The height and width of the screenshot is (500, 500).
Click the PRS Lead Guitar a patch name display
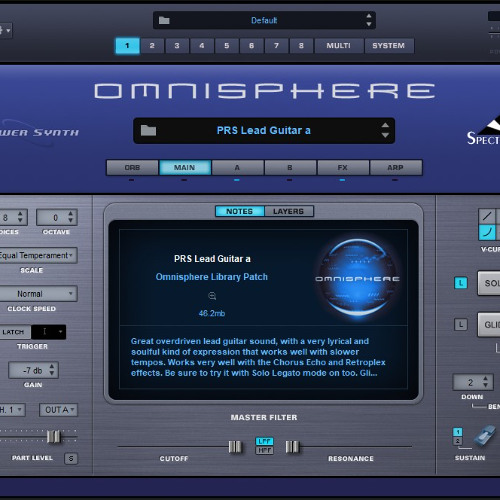click(x=264, y=130)
